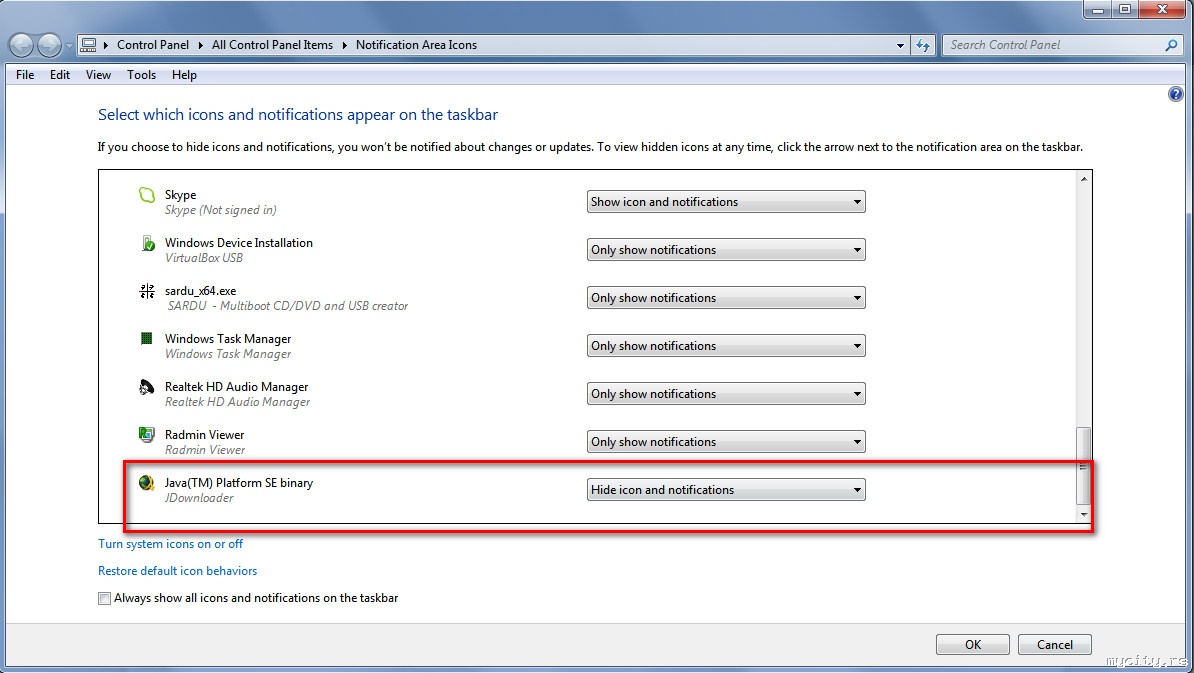Click the sardu_x64.exe icon
The height and width of the screenshot is (673, 1194).
[147, 291]
